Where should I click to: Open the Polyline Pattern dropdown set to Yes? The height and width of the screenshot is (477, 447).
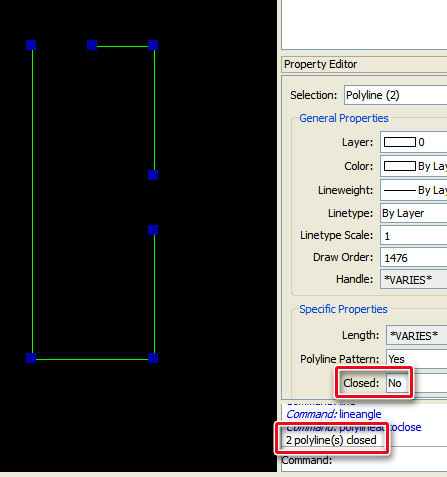pos(417,359)
